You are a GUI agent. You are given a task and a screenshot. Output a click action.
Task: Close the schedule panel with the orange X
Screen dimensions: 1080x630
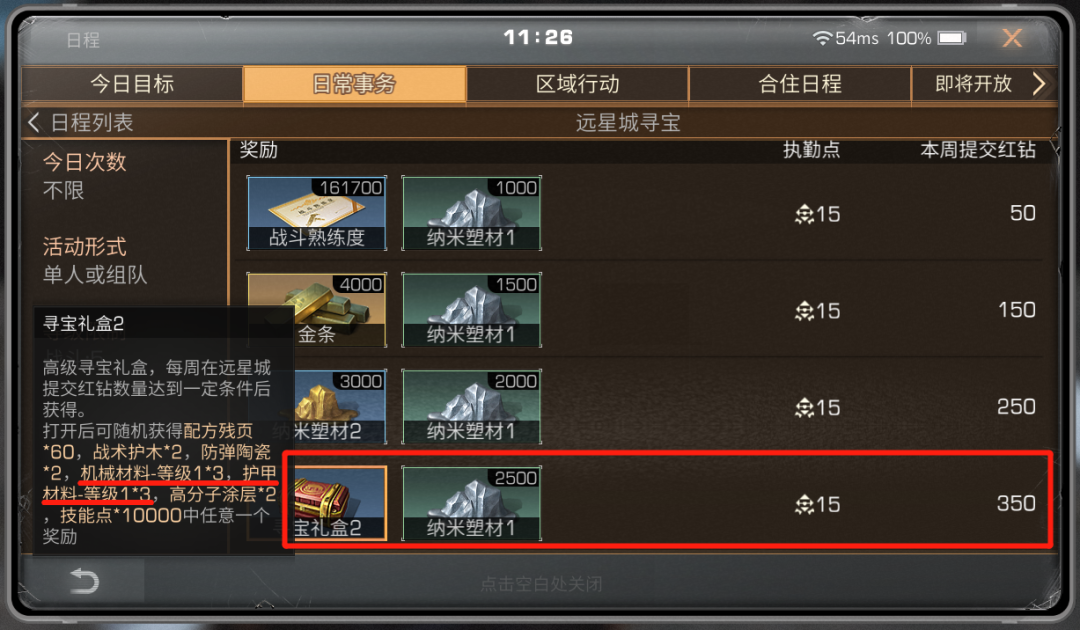1012,37
